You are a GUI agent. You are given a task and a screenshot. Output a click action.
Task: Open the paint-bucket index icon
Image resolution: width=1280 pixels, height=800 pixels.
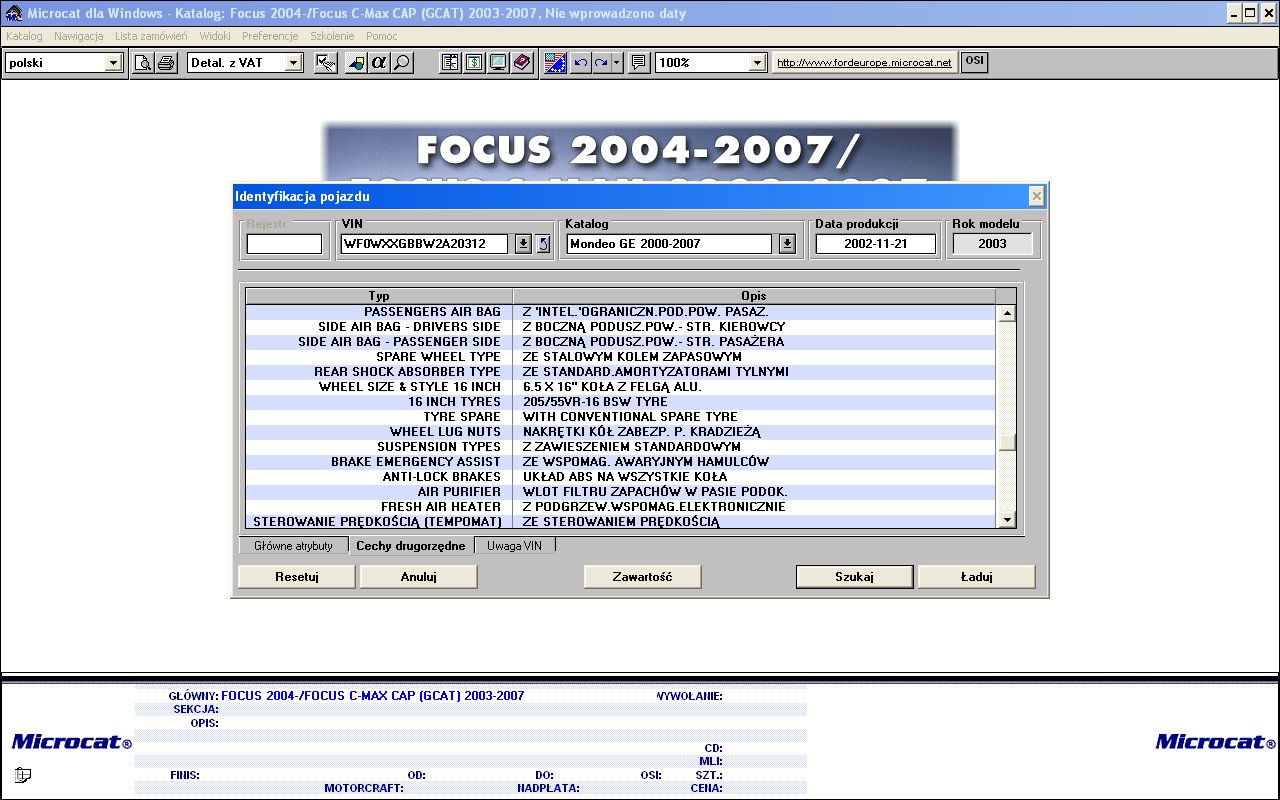click(x=356, y=63)
